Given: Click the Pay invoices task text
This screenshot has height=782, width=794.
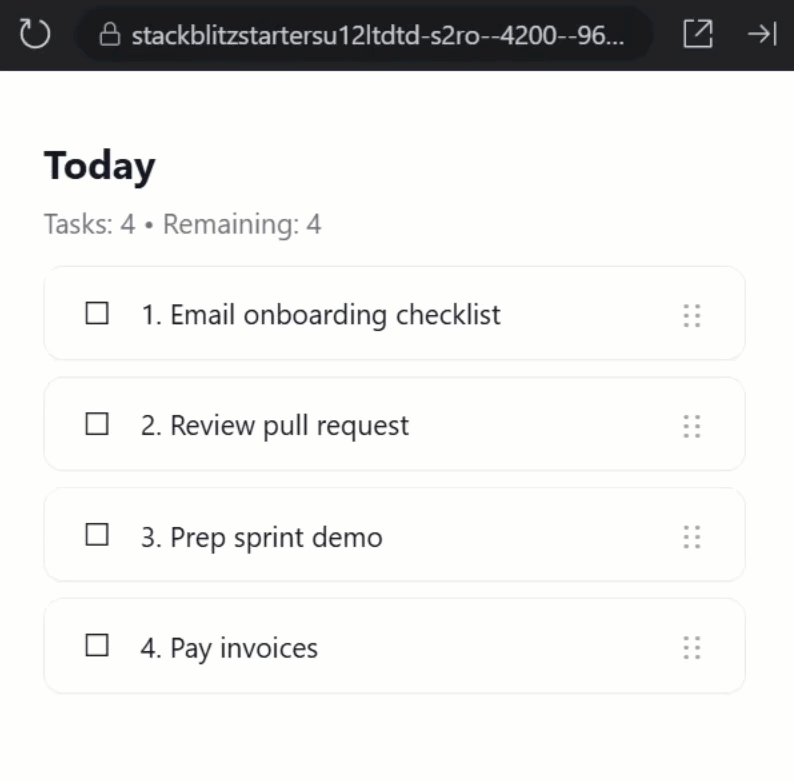Looking at the screenshot, I should pyautogui.click(x=229, y=648).
